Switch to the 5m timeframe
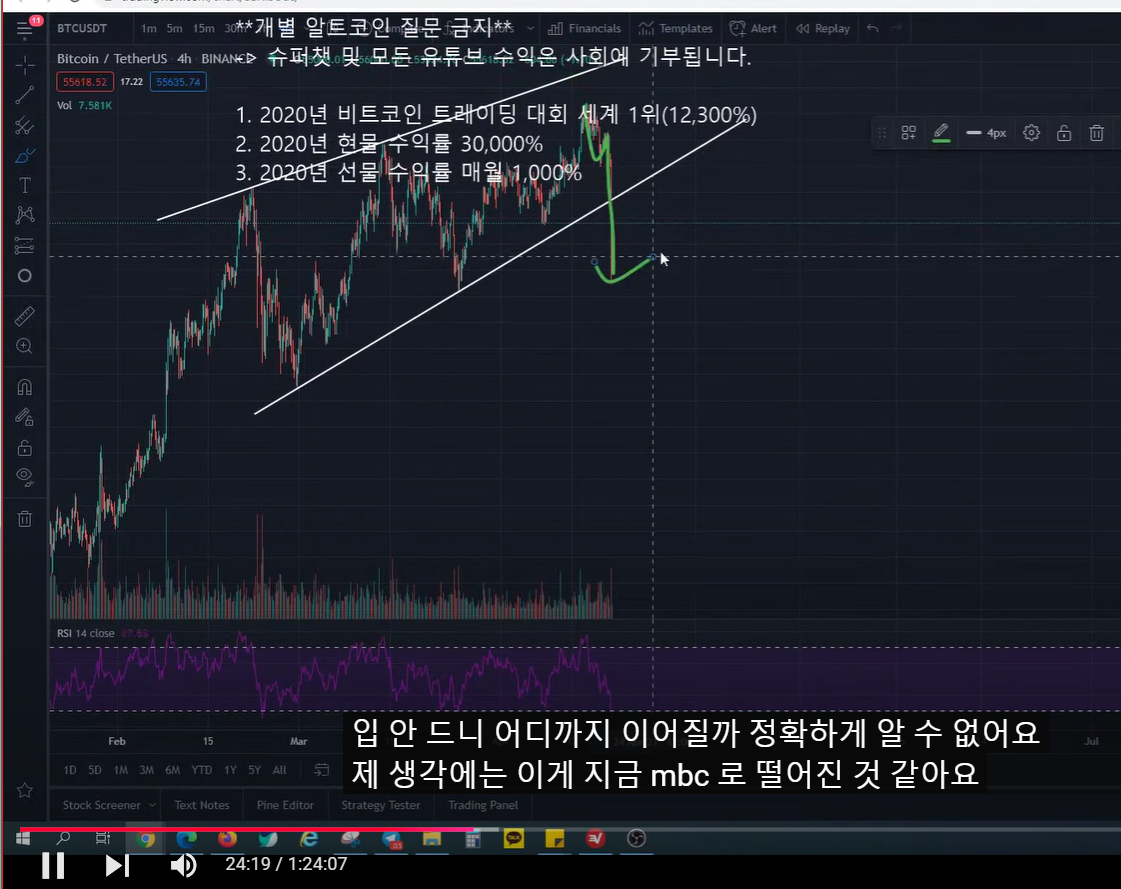Screen dimensions: 1121x889 174,29
